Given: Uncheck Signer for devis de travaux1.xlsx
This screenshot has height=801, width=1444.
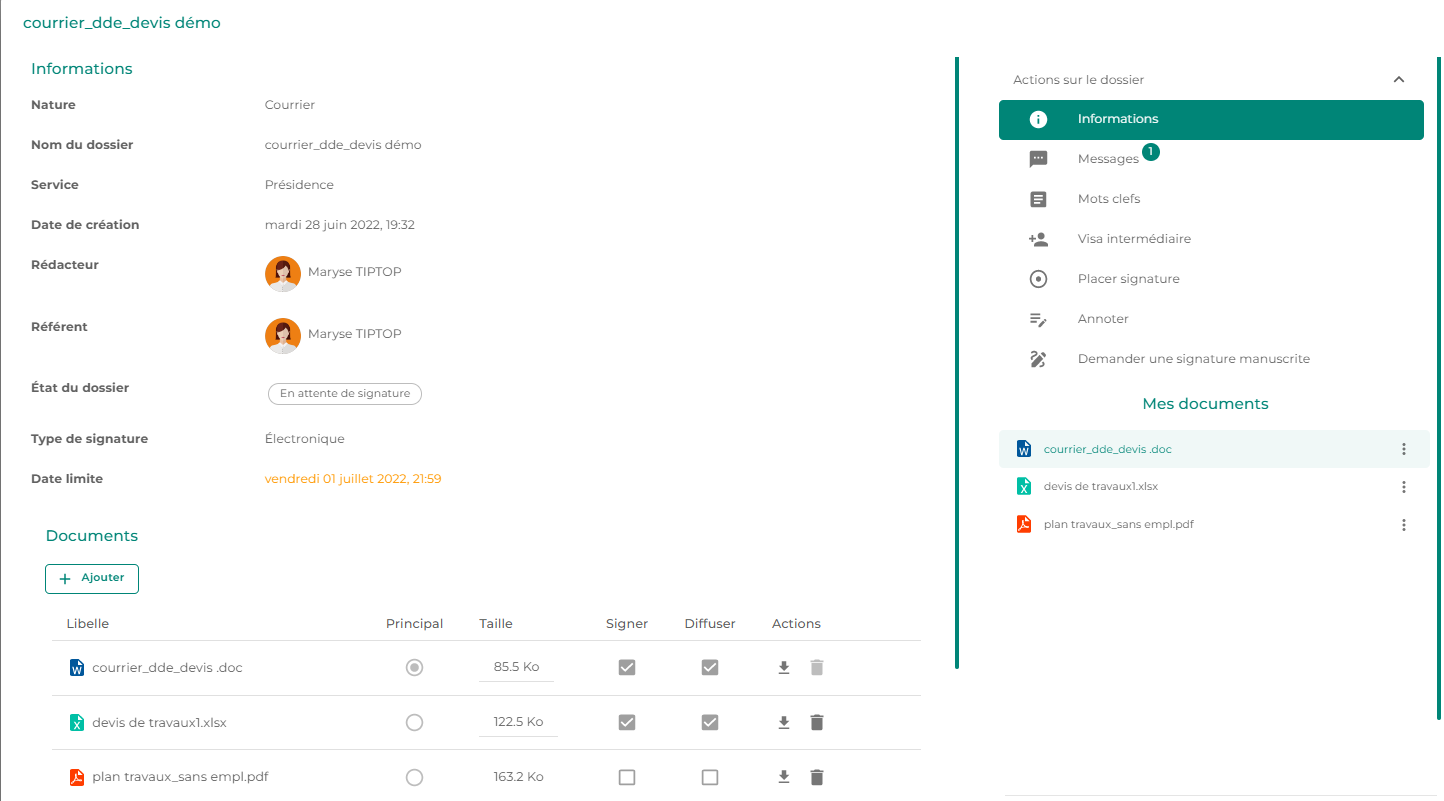Looking at the screenshot, I should 627,722.
